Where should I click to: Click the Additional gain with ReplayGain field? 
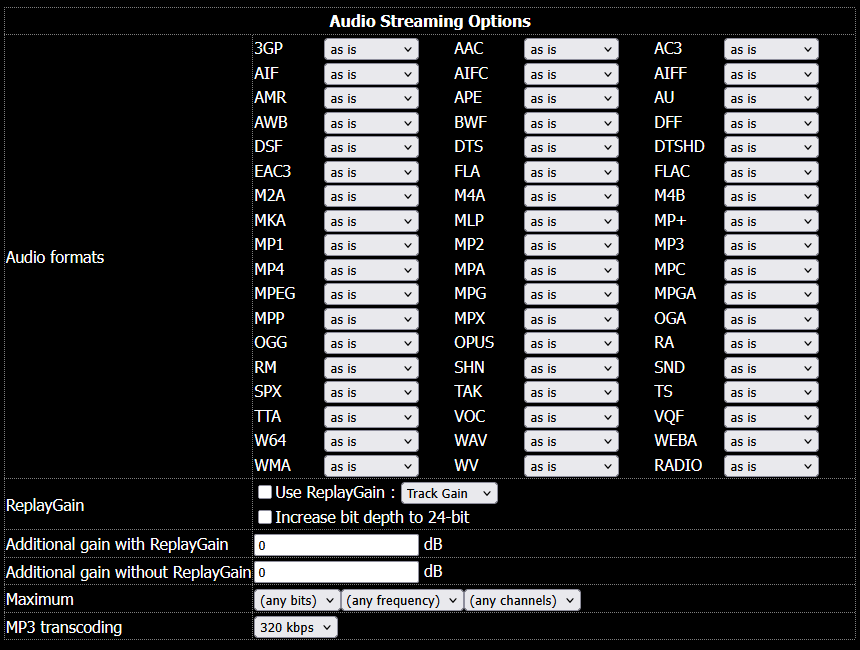coord(336,545)
